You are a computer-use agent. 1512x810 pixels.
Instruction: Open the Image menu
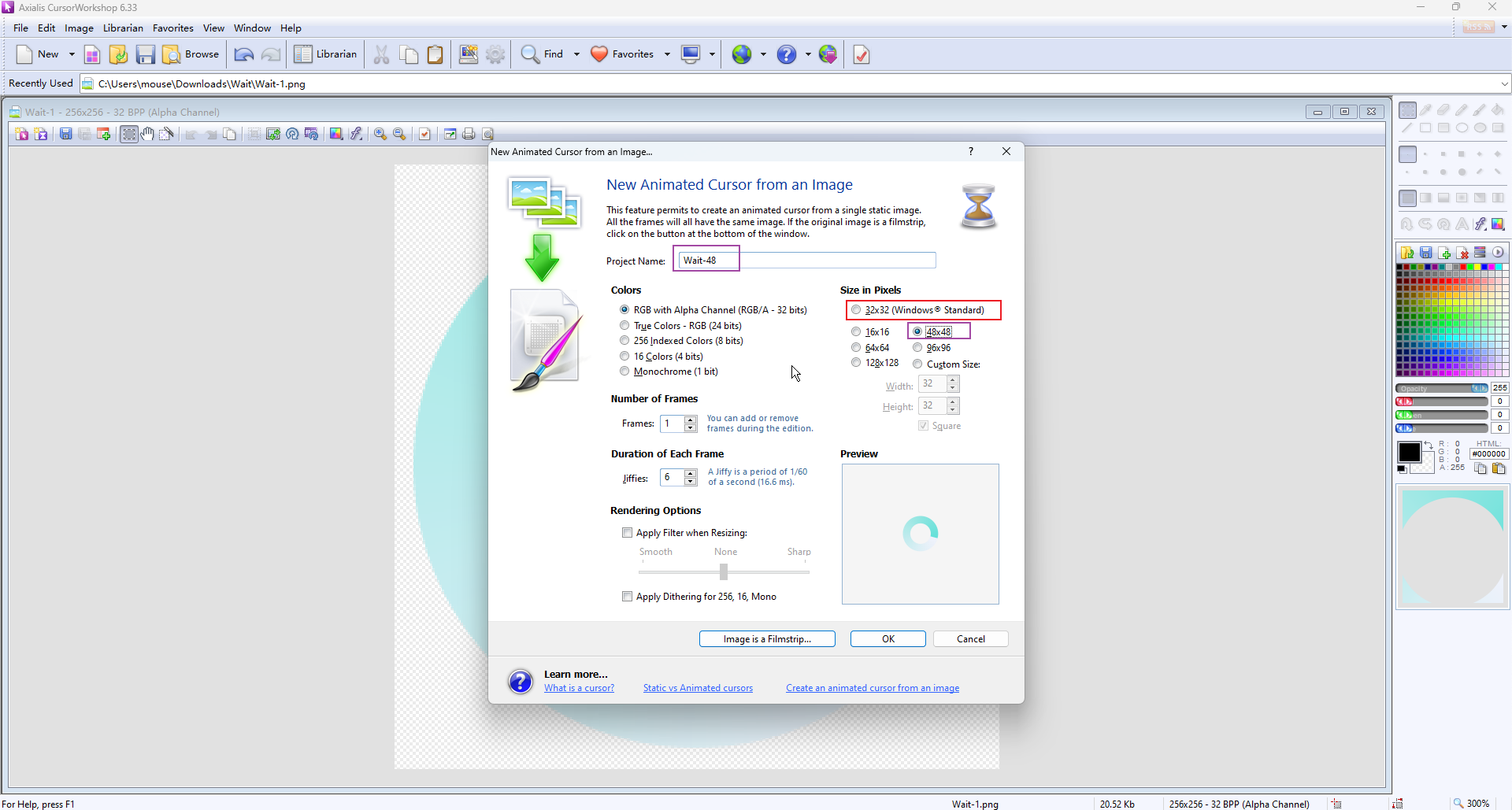tap(79, 28)
